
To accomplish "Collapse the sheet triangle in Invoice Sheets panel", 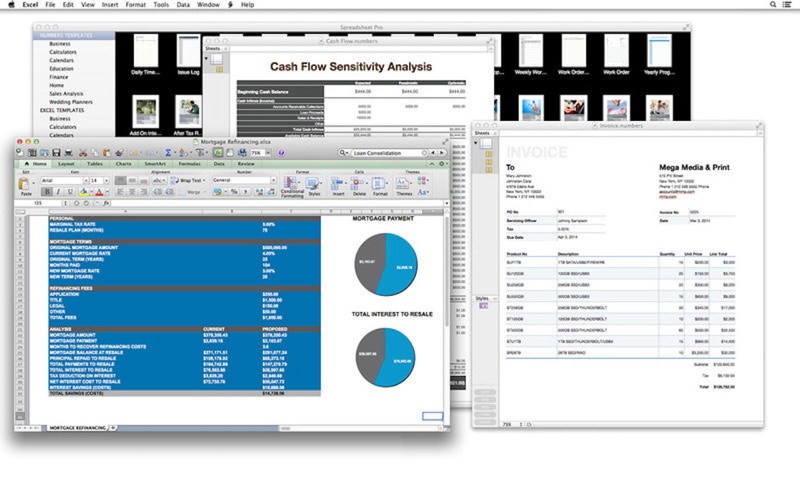I will [x=476, y=143].
